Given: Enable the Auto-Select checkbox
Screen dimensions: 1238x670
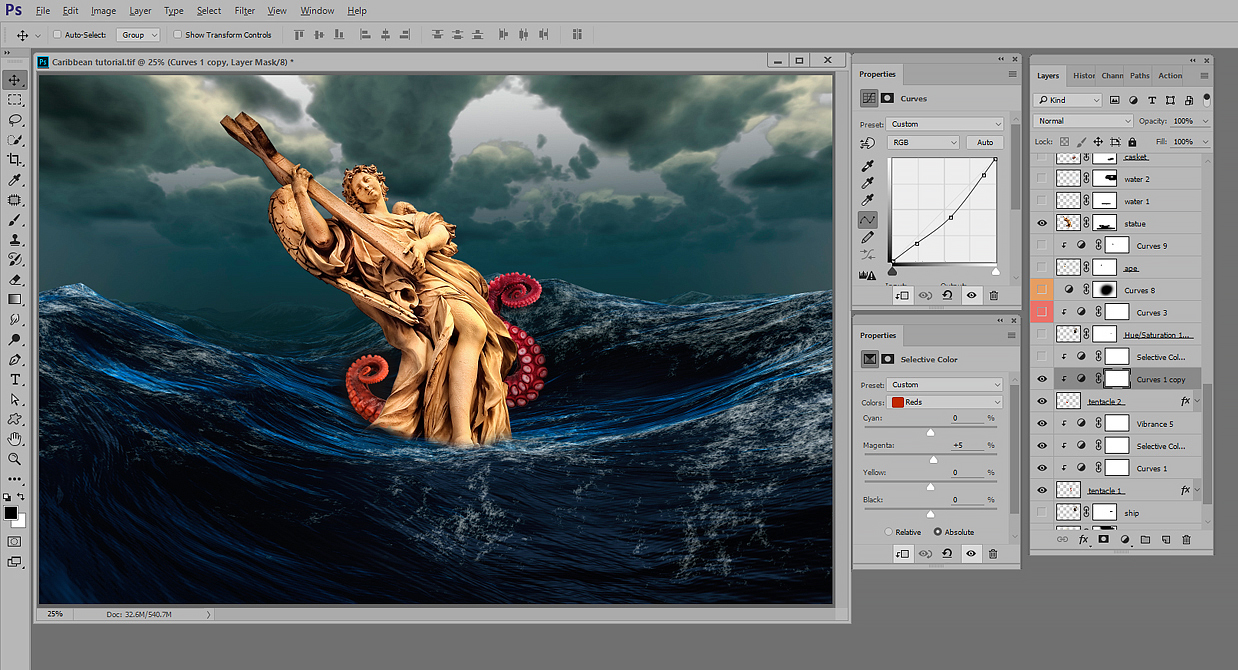Looking at the screenshot, I should tap(57, 35).
